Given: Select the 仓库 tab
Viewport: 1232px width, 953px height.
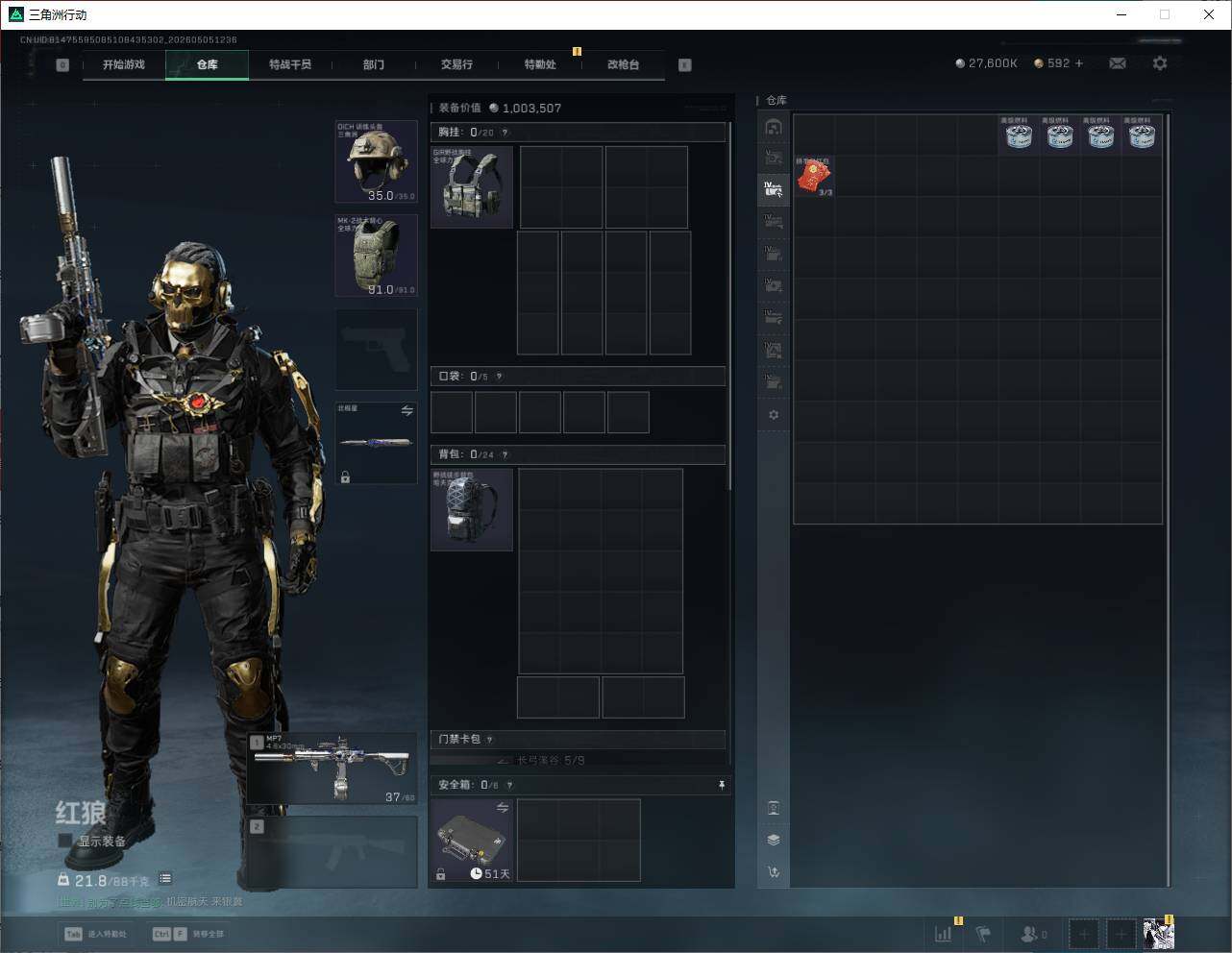Looking at the screenshot, I should [208, 64].
